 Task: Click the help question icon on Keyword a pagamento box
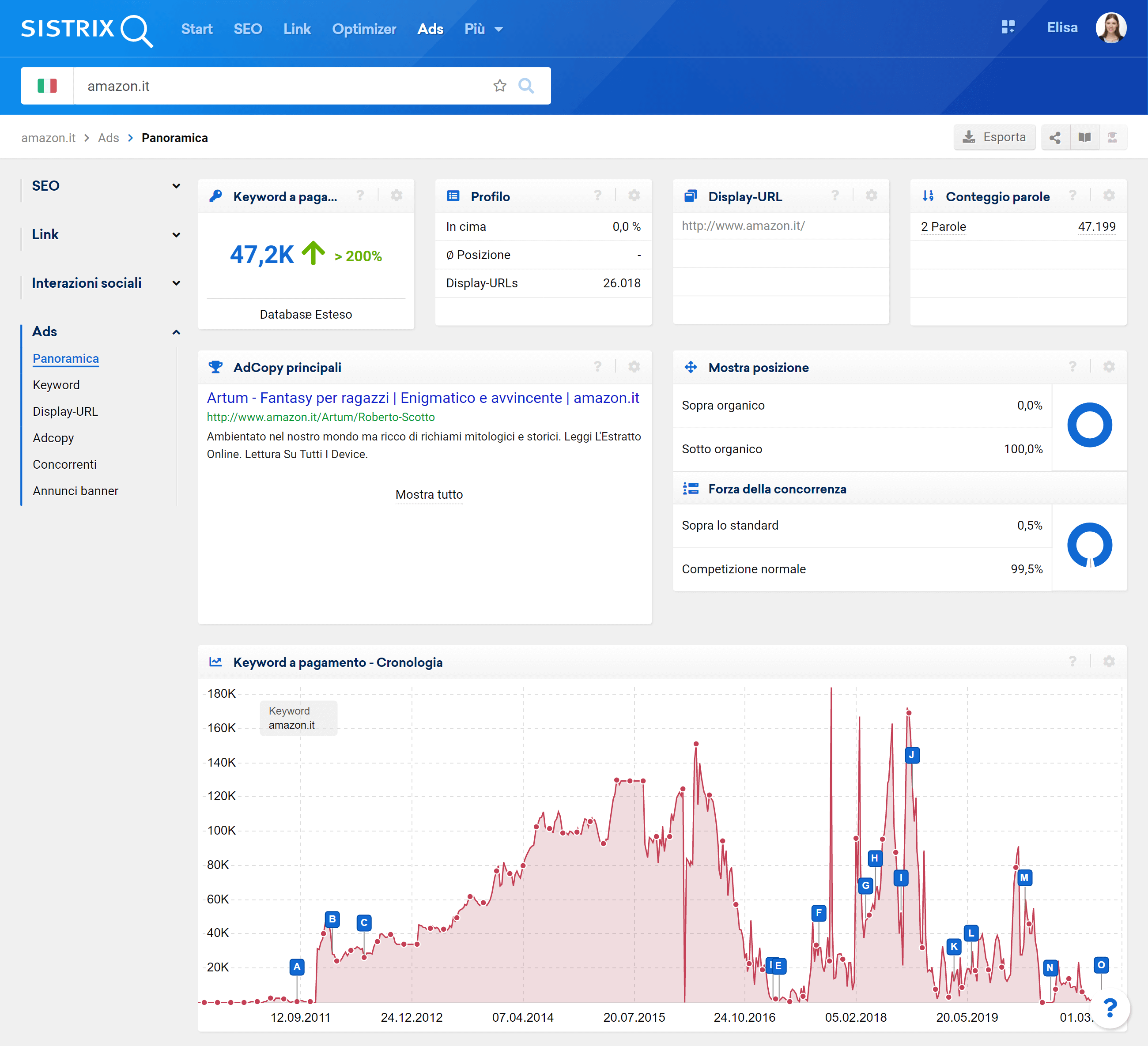pyautogui.click(x=360, y=196)
